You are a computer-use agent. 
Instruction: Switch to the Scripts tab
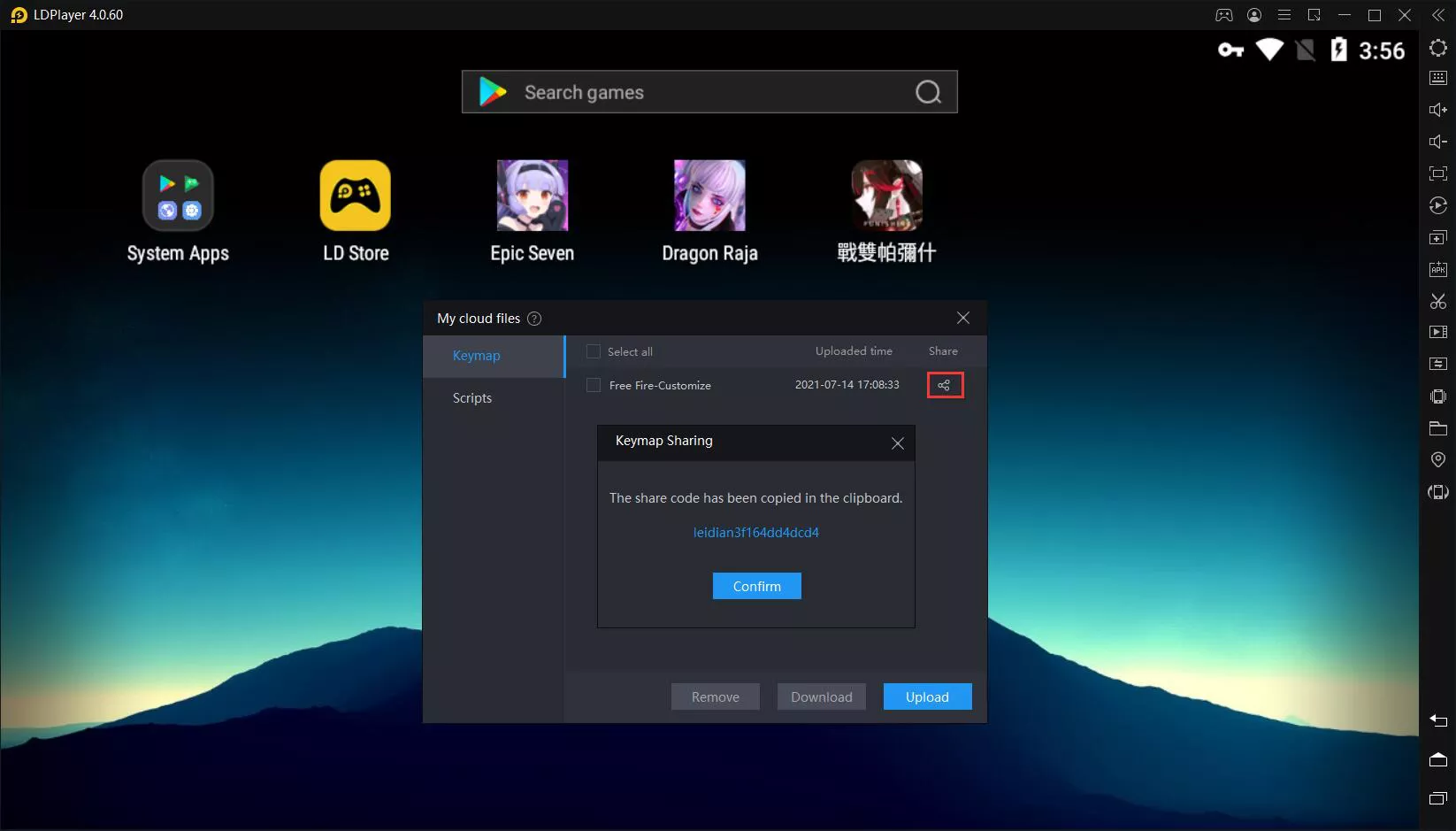[x=494, y=398]
